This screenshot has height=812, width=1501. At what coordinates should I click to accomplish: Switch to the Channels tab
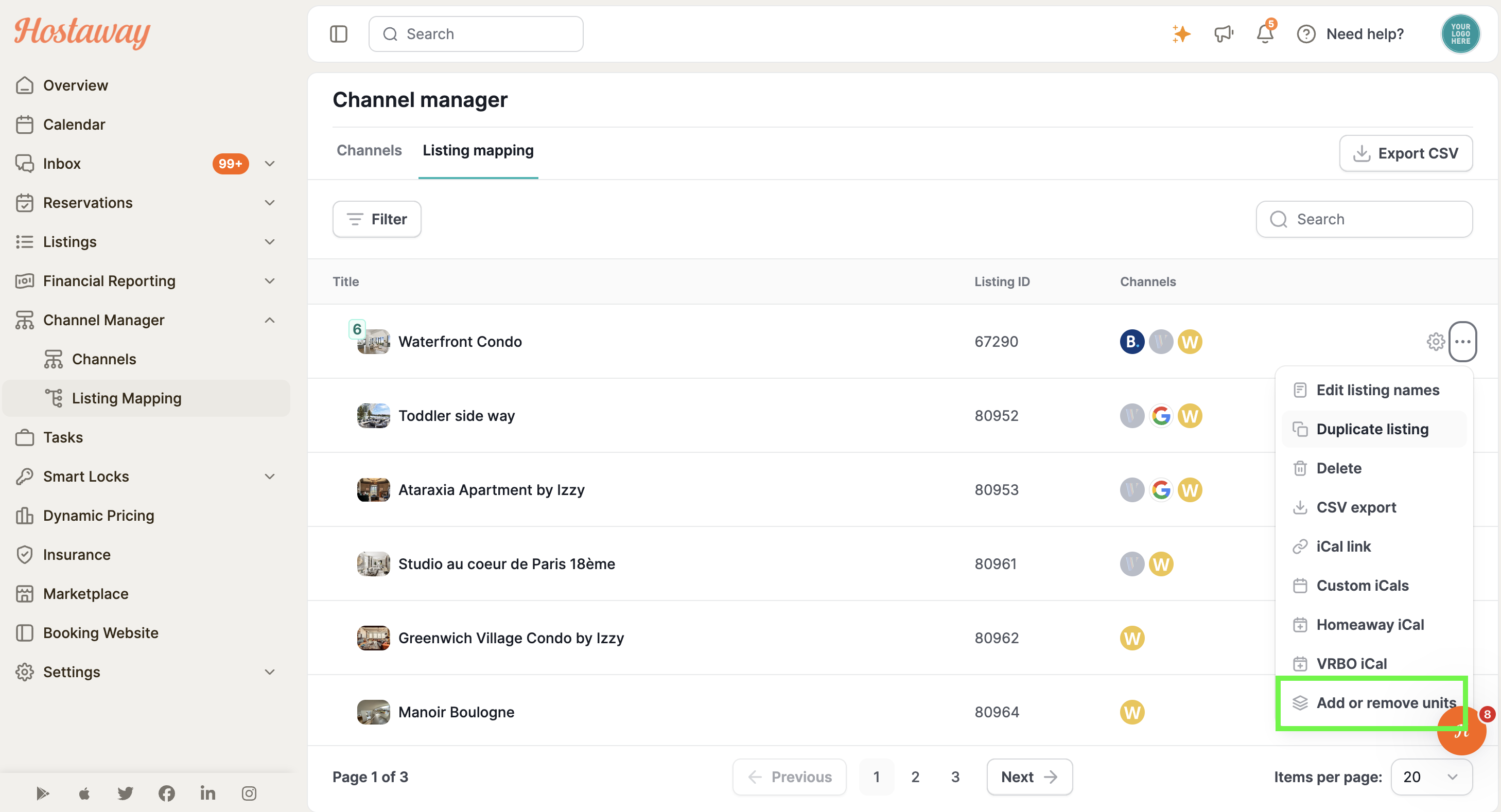tap(369, 150)
